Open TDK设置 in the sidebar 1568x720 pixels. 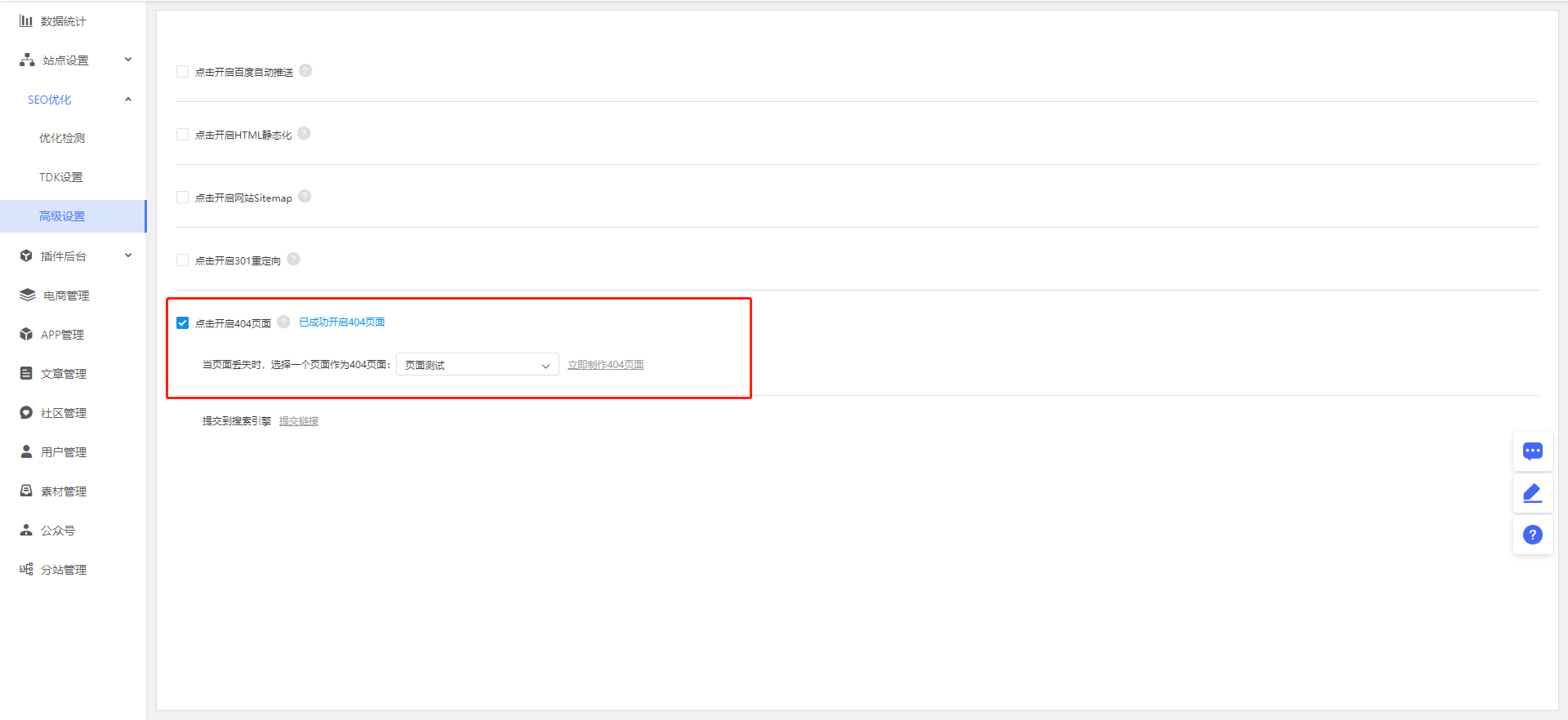[61, 177]
